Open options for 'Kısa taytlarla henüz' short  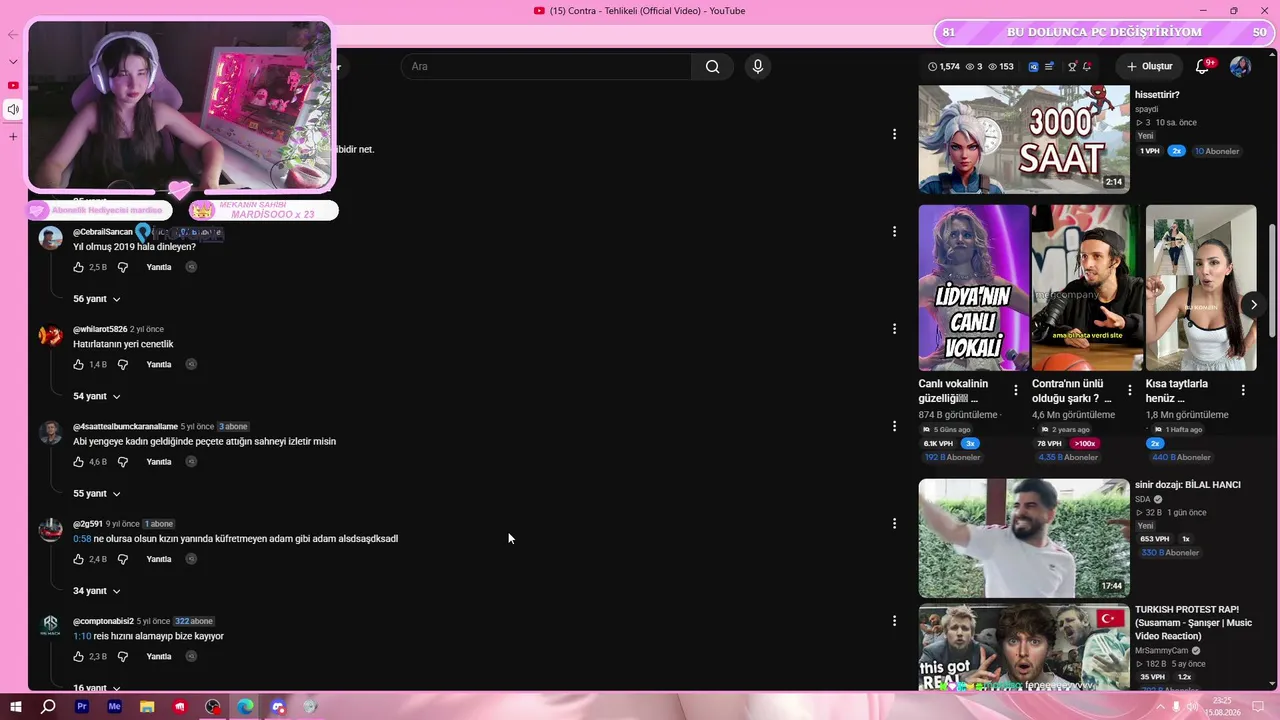pyautogui.click(x=1243, y=390)
